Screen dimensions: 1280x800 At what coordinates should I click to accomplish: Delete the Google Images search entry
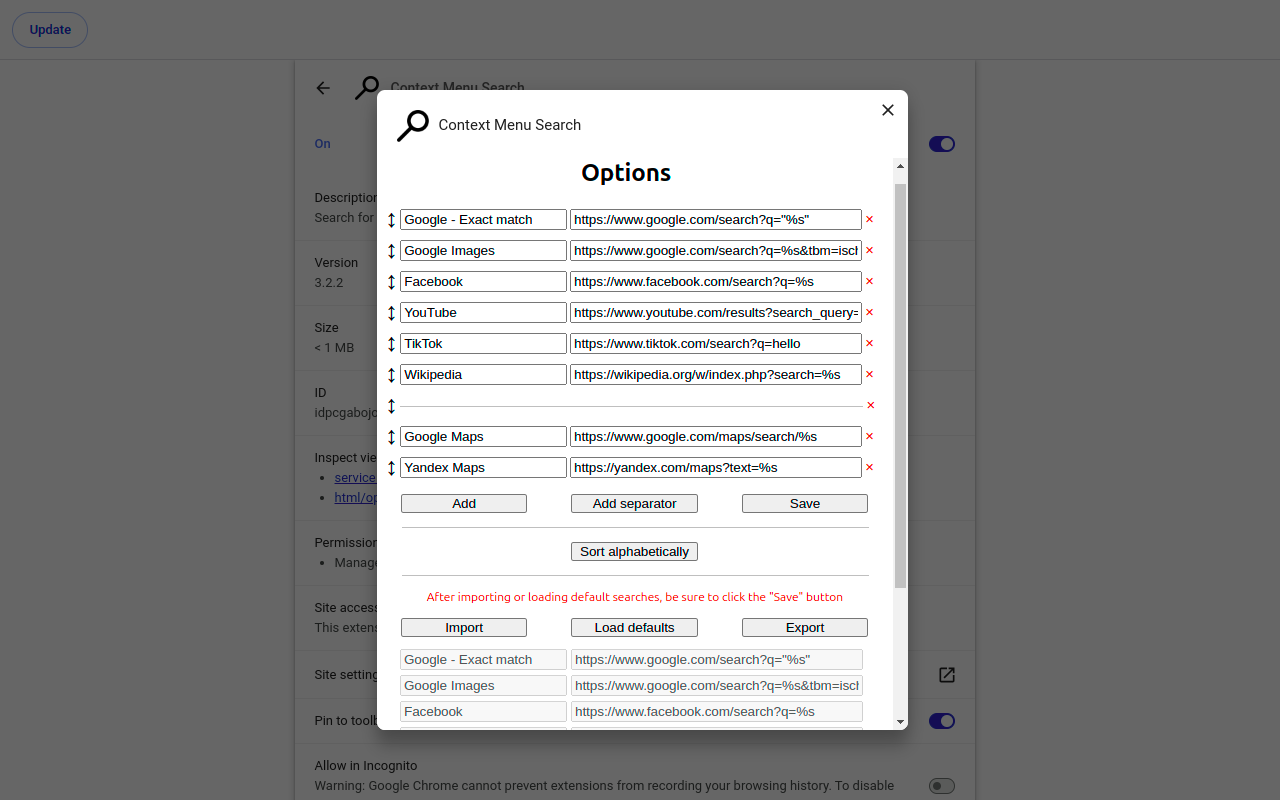pyautogui.click(x=869, y=251)
